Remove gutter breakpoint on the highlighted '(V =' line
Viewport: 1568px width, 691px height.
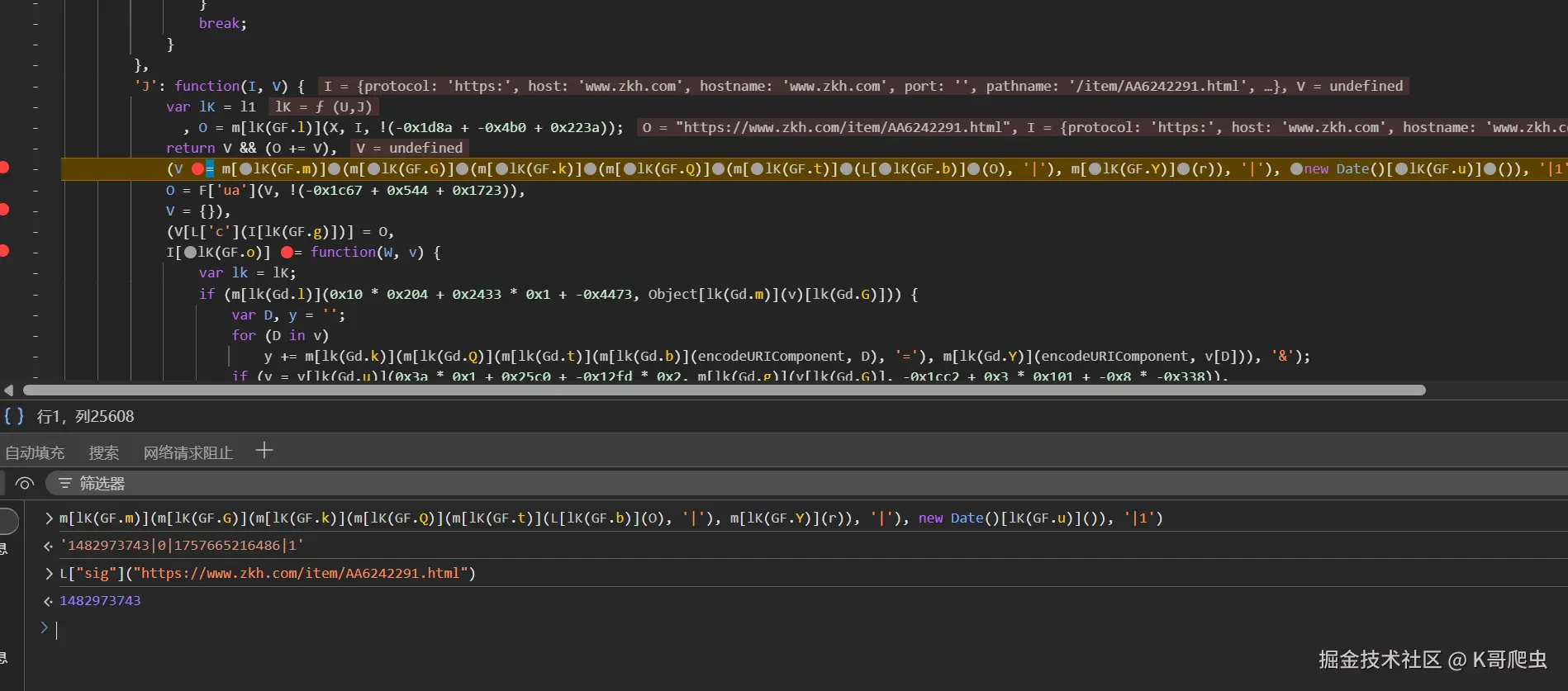[4, 168]
